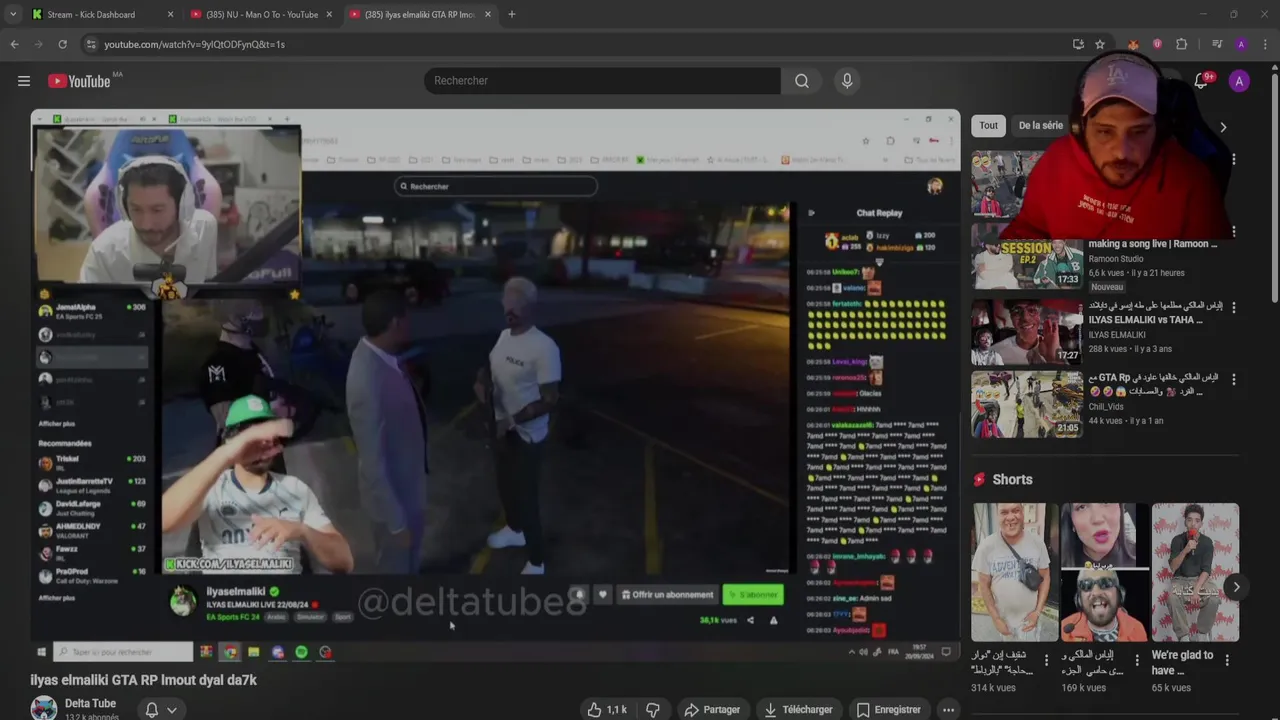The width and height of the screenshot is (1280, 720).
Task: Bookmark this page with the star
Action: [1100, 44]
